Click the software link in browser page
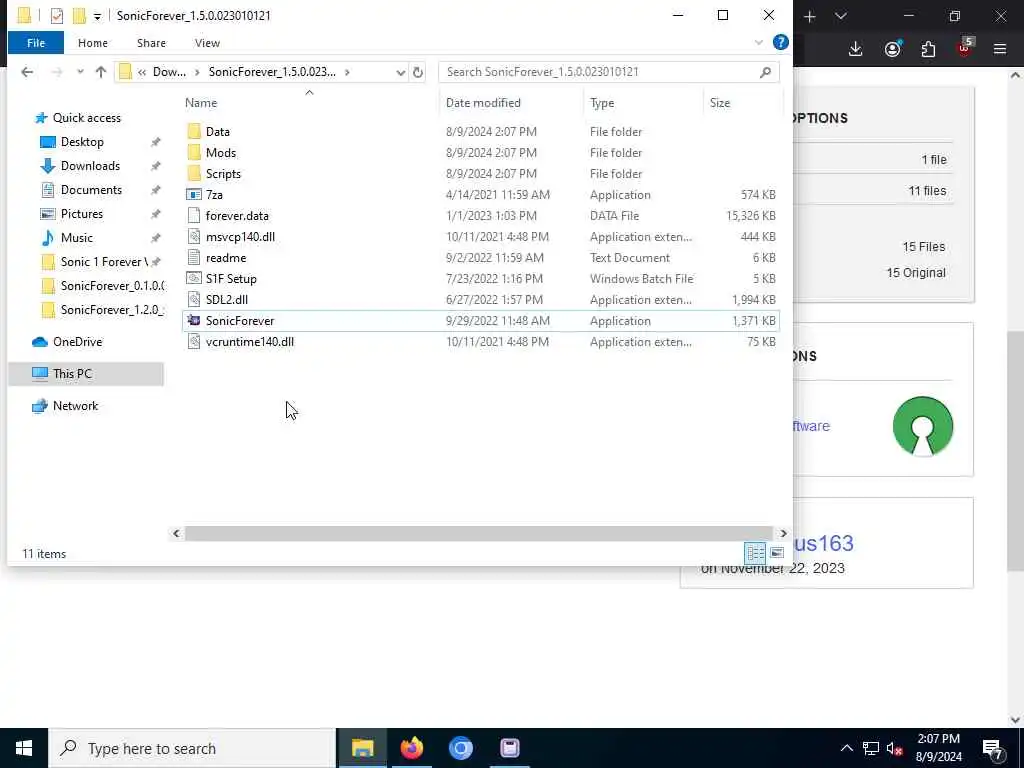 tap(811, 426)
